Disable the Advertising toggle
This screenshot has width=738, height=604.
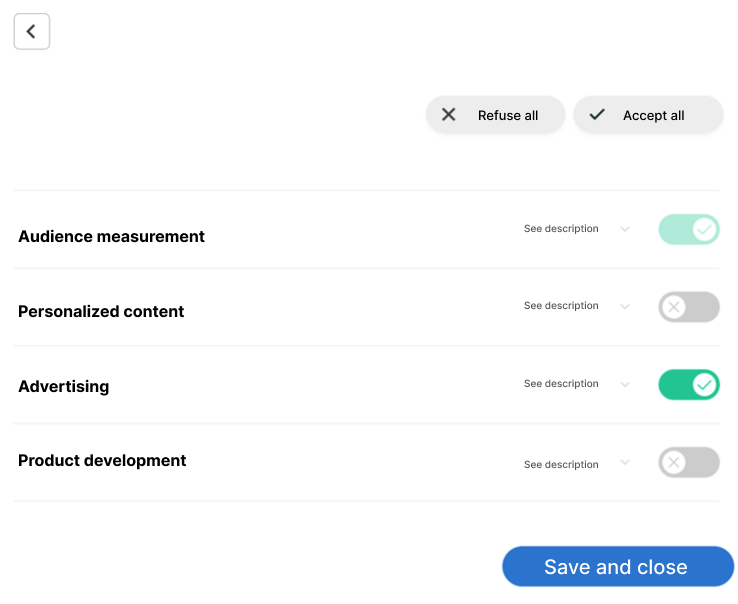click(x=688, y=385)
